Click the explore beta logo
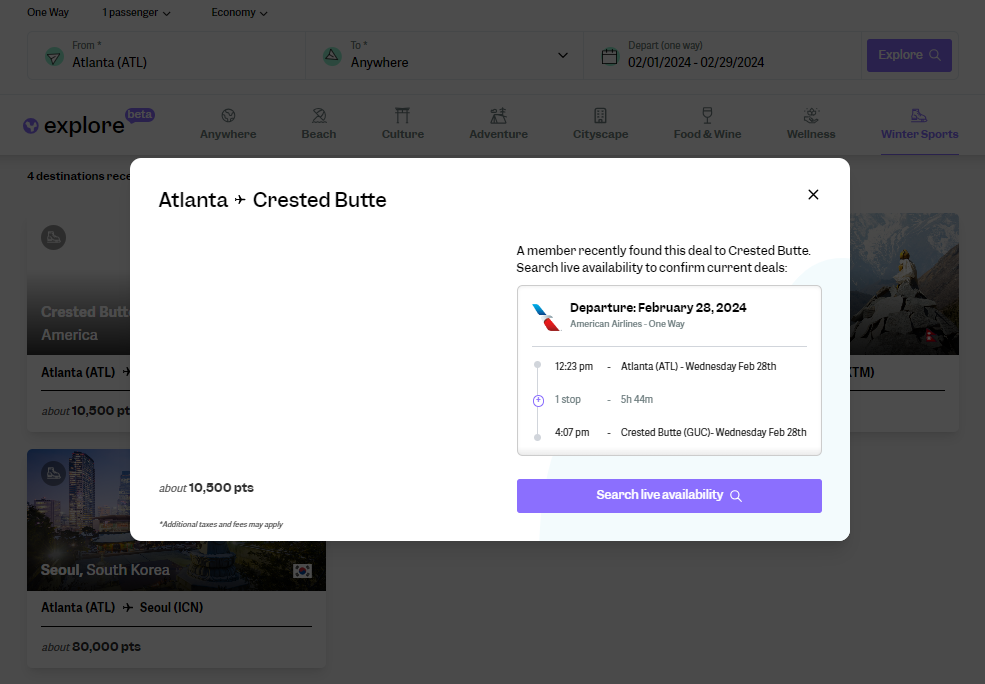This screenshot has width=985, height=684. coord(78,124)
